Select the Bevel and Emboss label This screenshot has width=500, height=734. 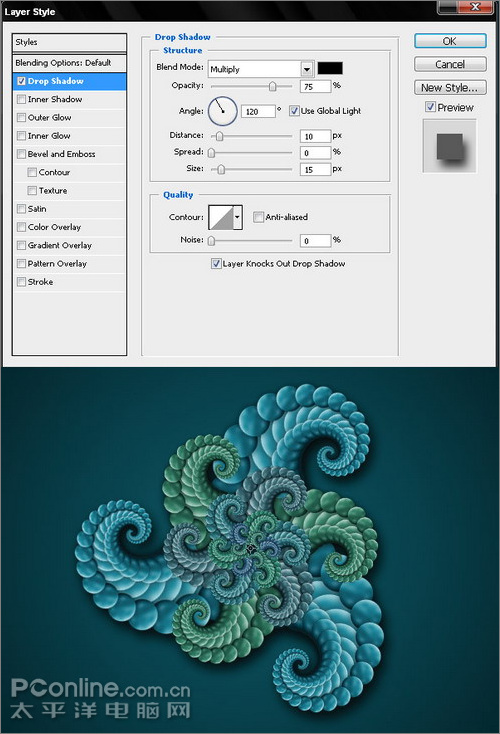61,154
